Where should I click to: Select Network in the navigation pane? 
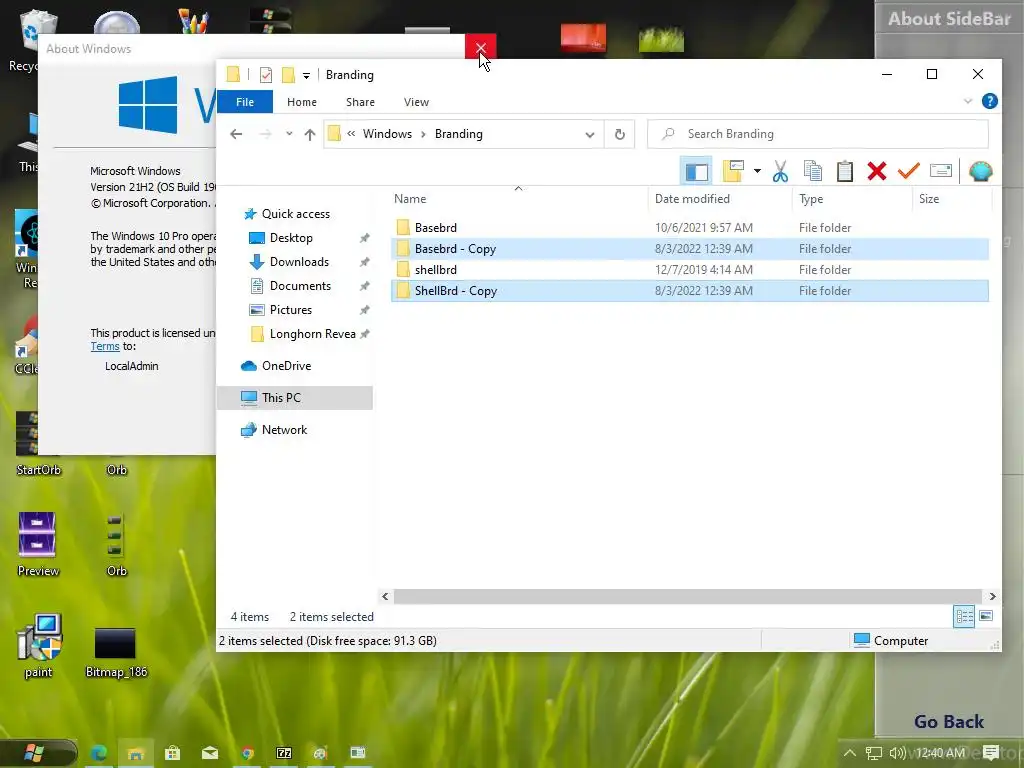[284, 430]
